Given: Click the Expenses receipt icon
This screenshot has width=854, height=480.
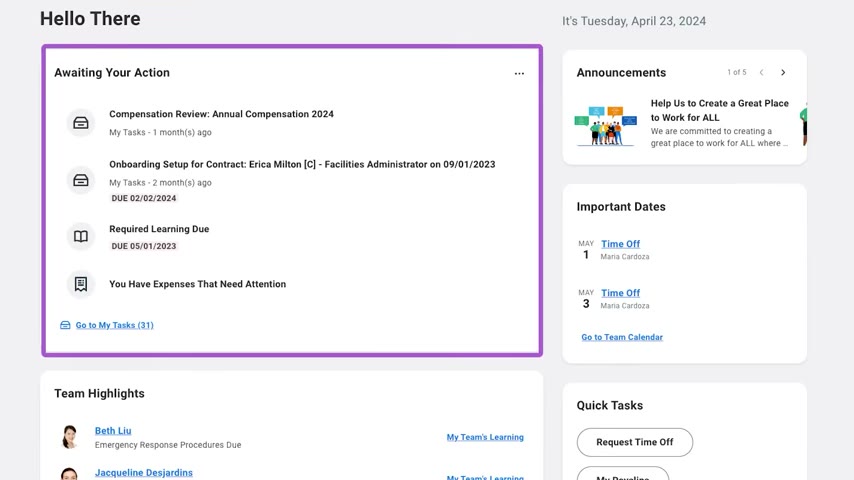Looking at the screenshot, I should pos(81,284).
